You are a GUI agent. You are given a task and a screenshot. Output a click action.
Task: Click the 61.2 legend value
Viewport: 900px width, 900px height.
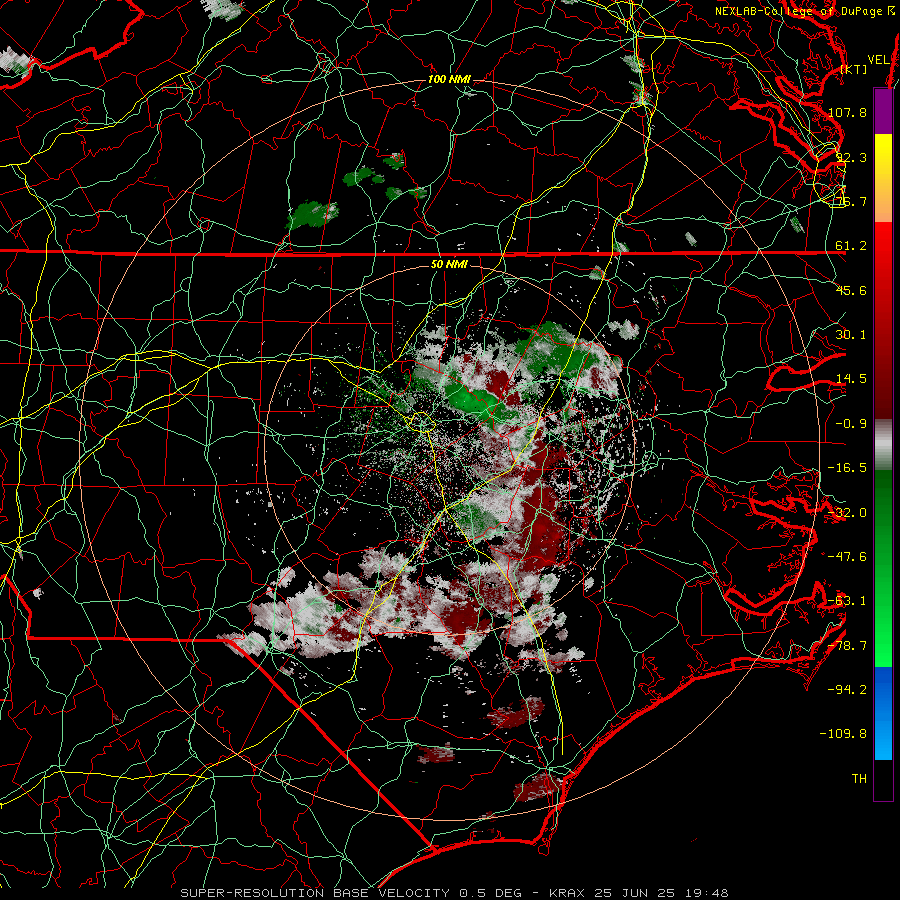[851, 246]
